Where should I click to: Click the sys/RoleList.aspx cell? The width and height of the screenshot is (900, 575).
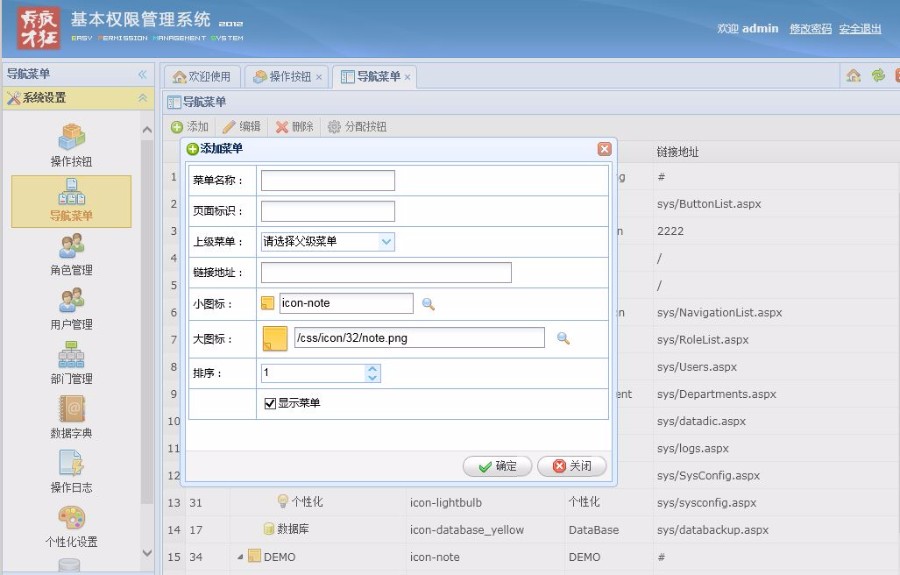point(703,340)
